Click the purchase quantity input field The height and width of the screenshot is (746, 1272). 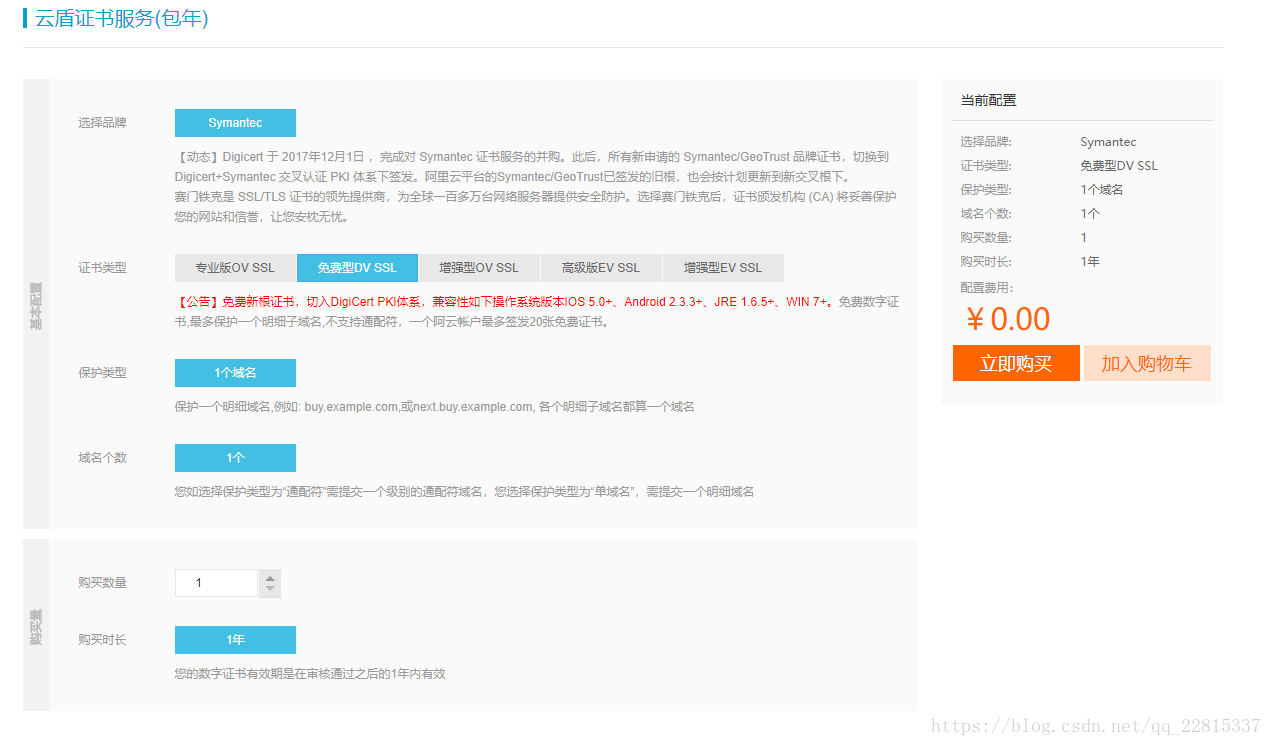(x=216, y=583)
